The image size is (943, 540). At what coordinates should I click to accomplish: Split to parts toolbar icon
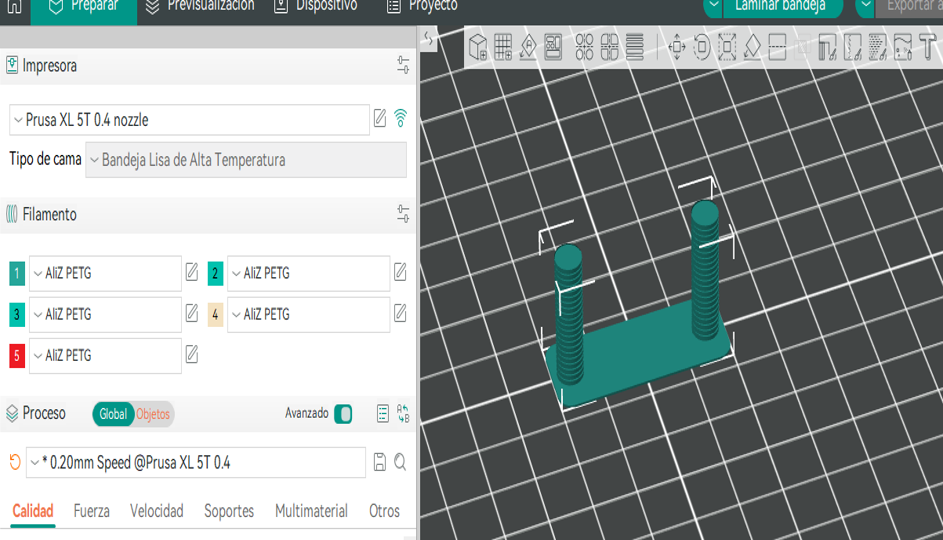click(x=609, y=47)
